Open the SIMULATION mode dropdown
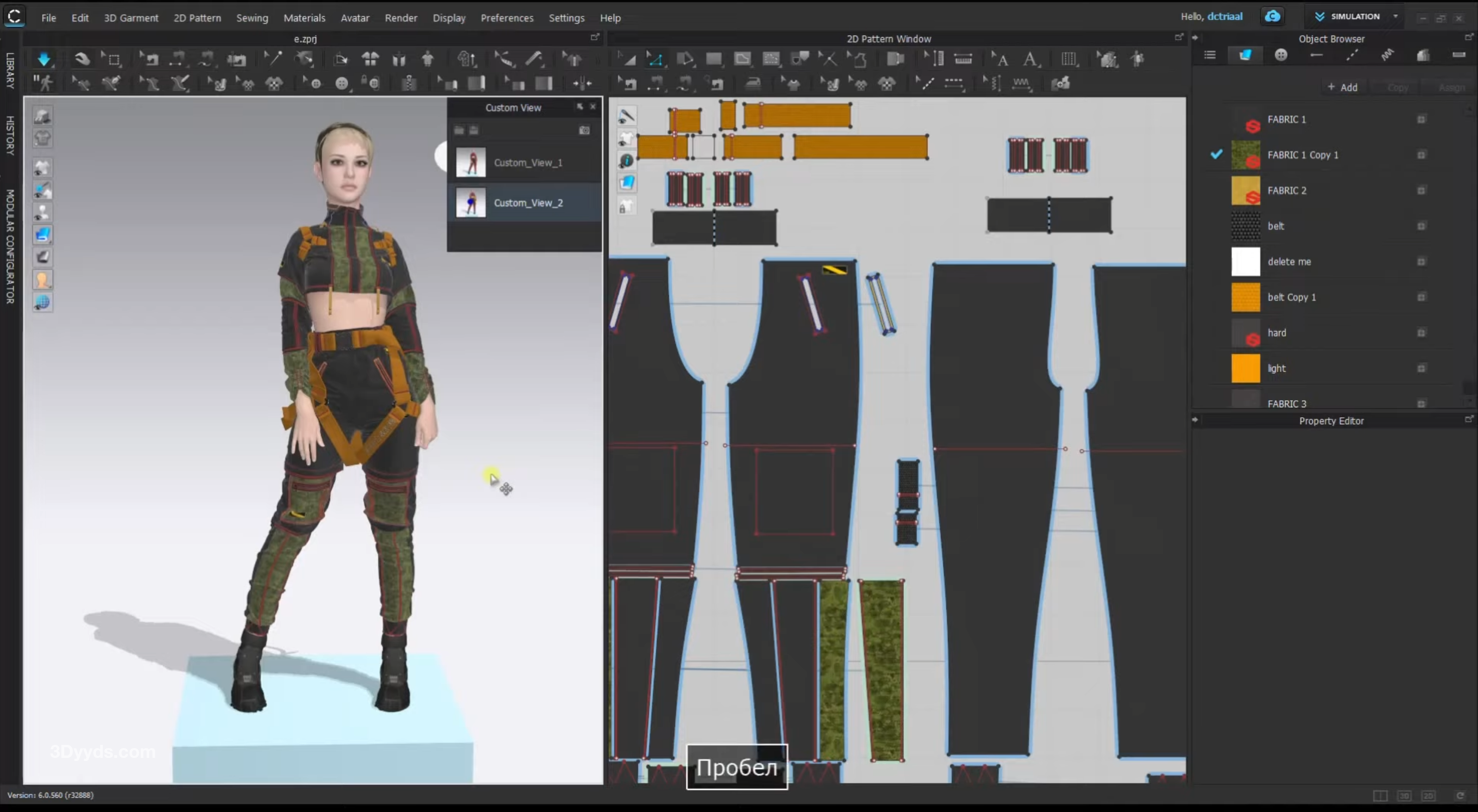This screenshot has width=1478, height=812. coord(1395,17)
